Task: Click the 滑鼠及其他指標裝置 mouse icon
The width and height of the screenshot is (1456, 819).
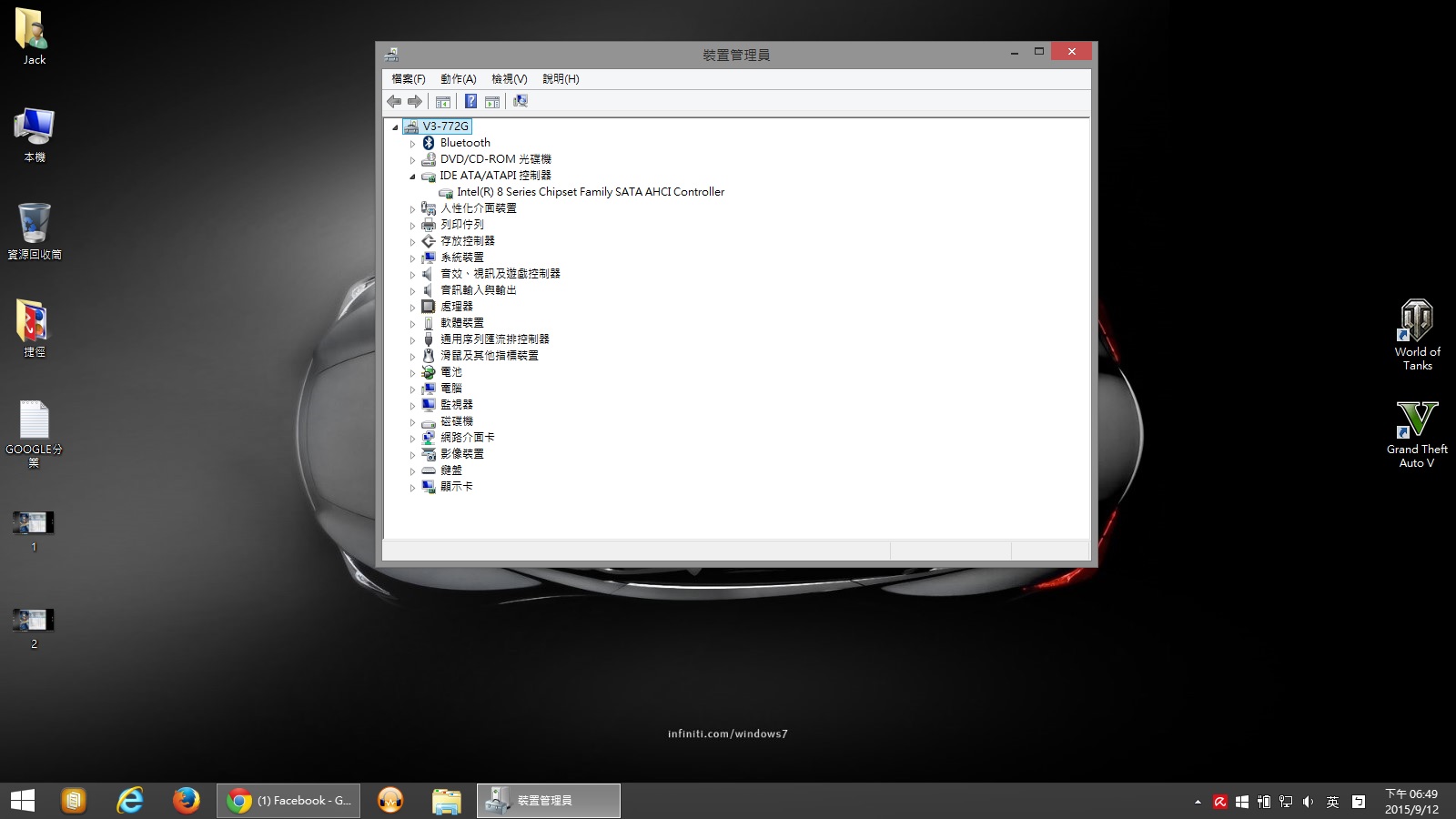Action: pos(429,356)
